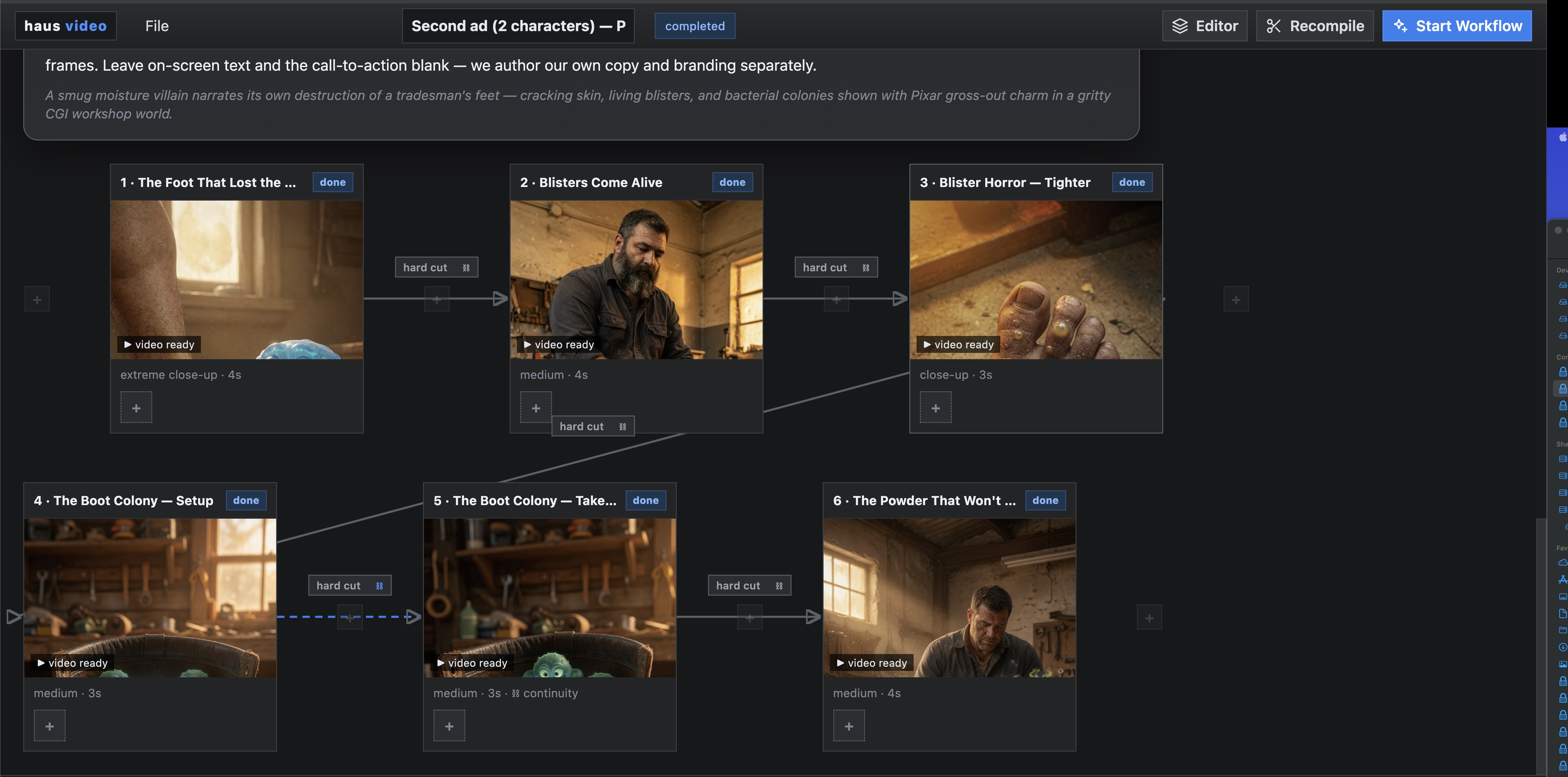Insert a scene between scenes 1 and 2
This screenshot has width=1568, height=777.
[437, 299]
